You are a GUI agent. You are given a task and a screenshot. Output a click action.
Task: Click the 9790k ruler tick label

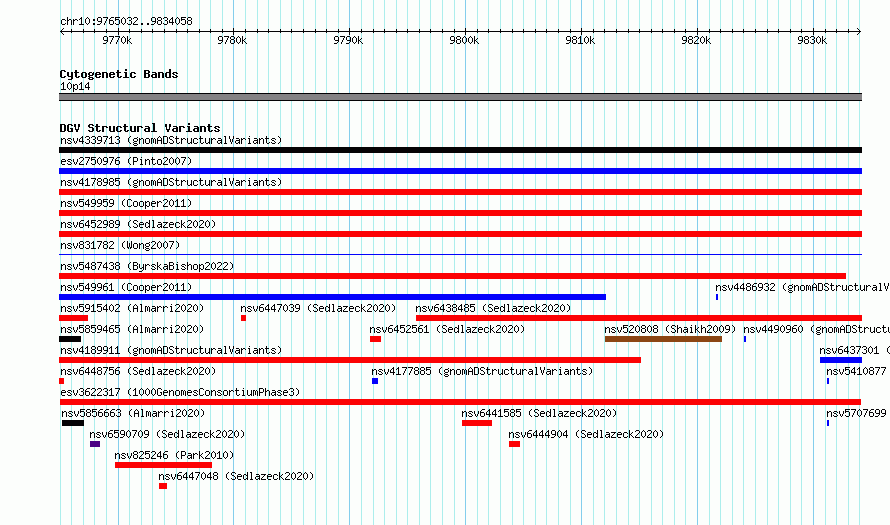tap(348, 40)
